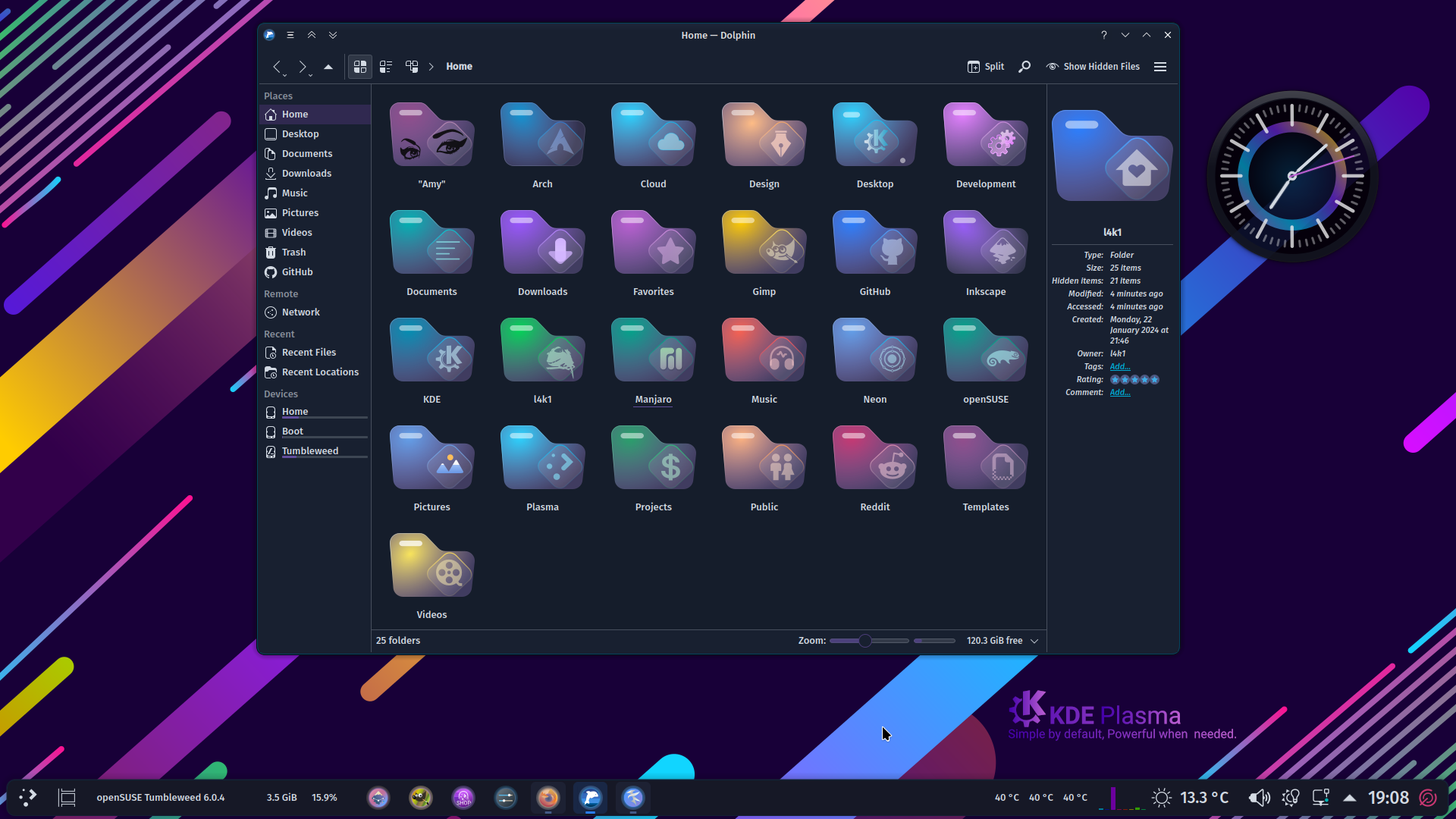Open the Design folder
1456x819 pixels.
coord(764,135)
